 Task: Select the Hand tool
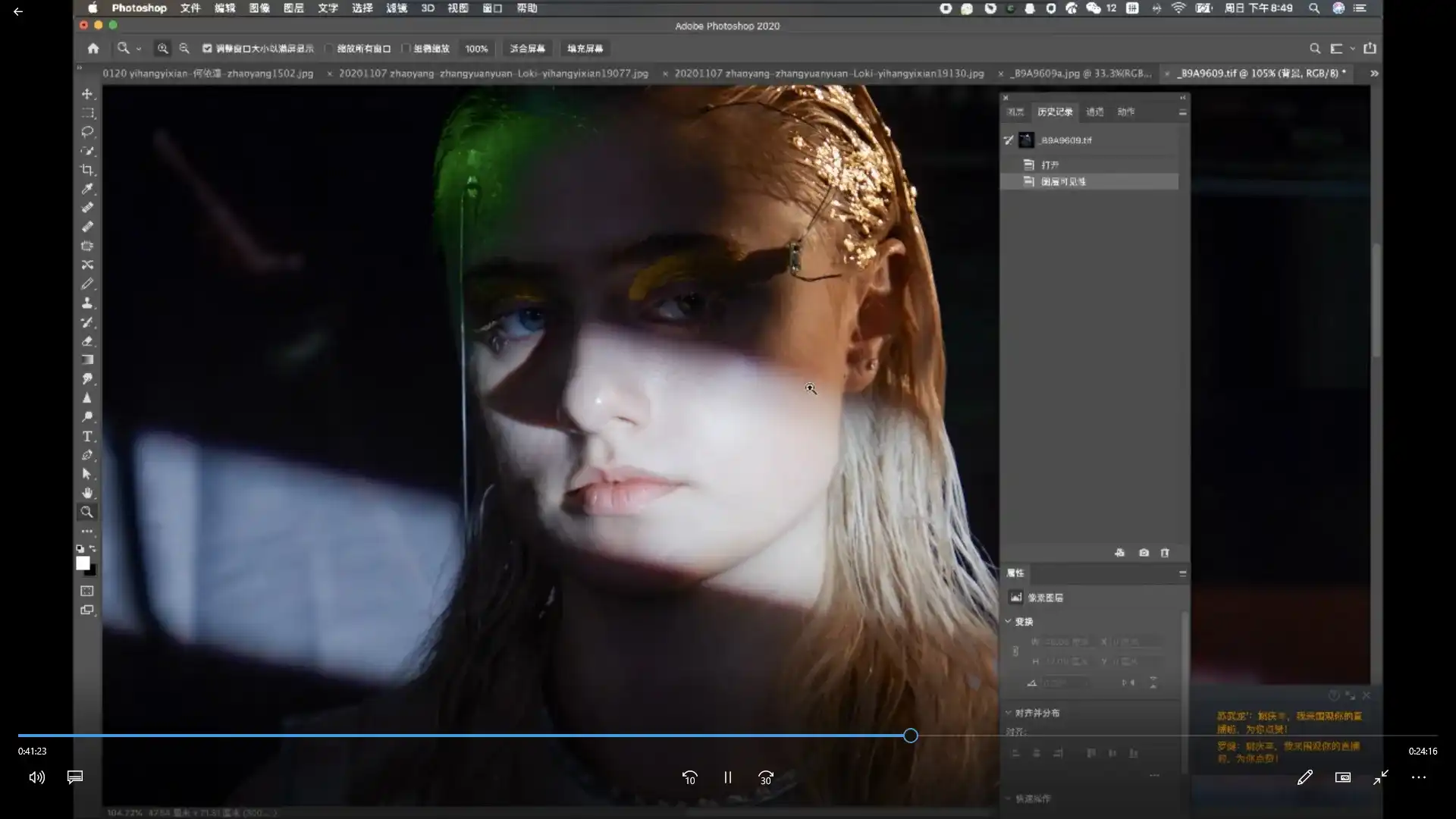pyautogui.click(x=87, y=493)
